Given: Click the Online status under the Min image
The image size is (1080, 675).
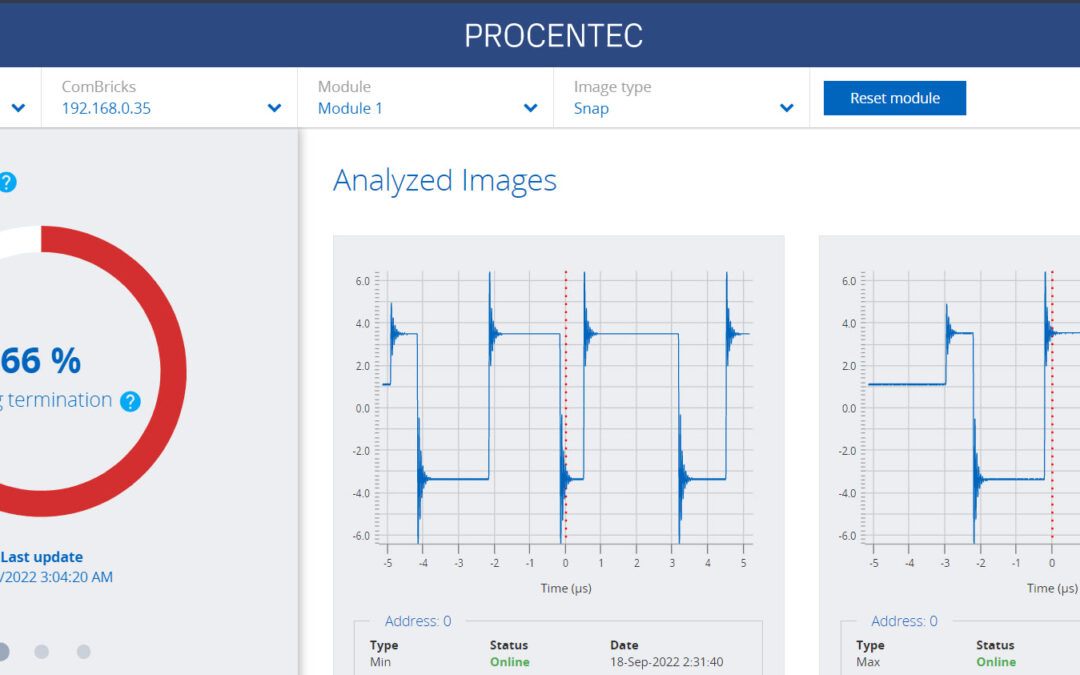Looking at the screenshot, I should pos(509,662).
